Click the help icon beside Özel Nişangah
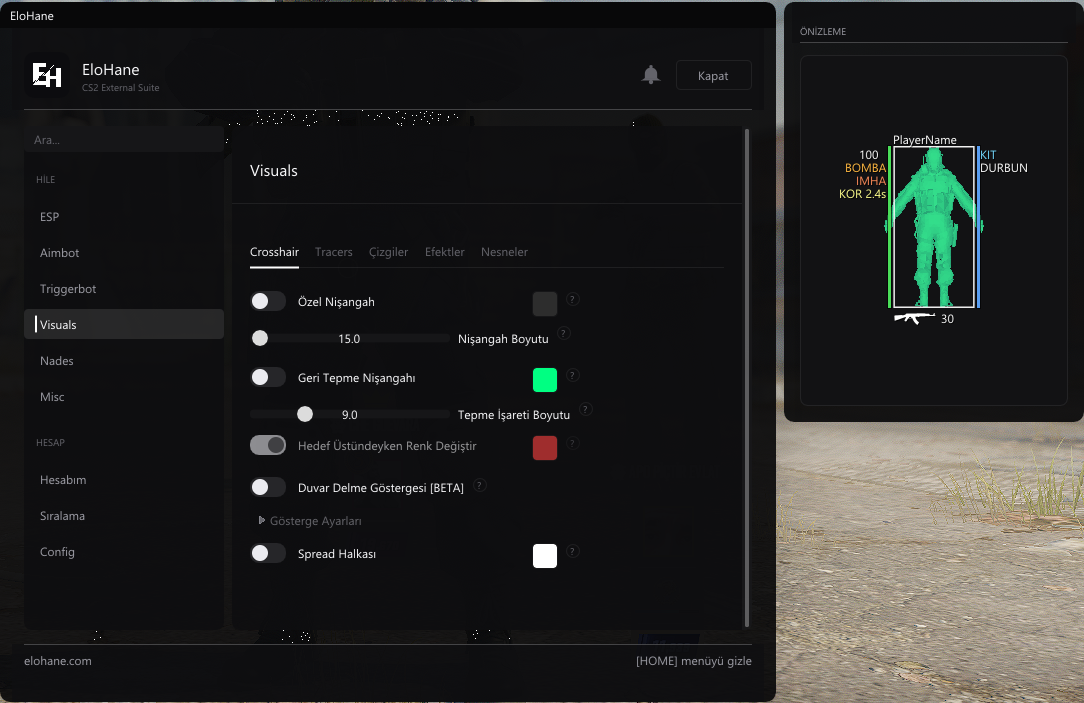 click(572, 299)
